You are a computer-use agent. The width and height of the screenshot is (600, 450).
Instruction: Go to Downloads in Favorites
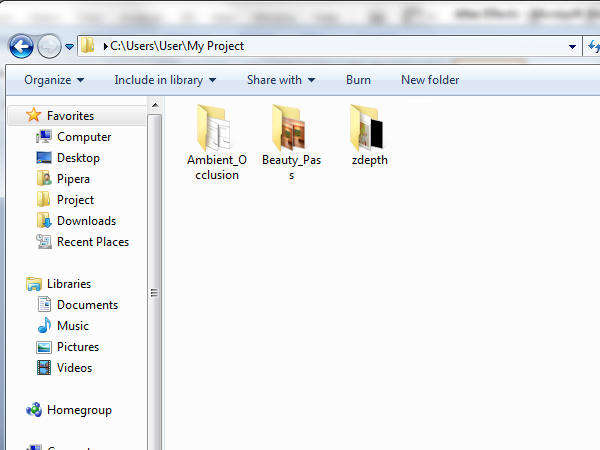point(86,221)
